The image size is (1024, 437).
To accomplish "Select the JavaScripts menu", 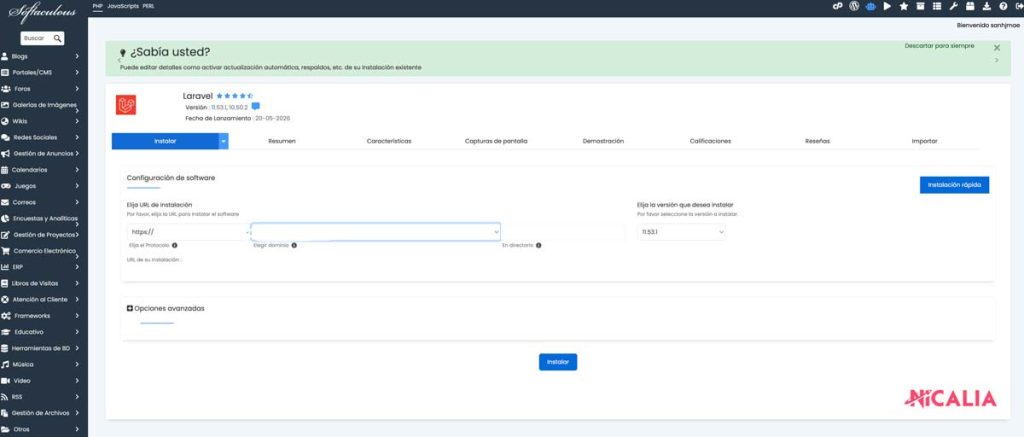I will (x=123, y=6).
